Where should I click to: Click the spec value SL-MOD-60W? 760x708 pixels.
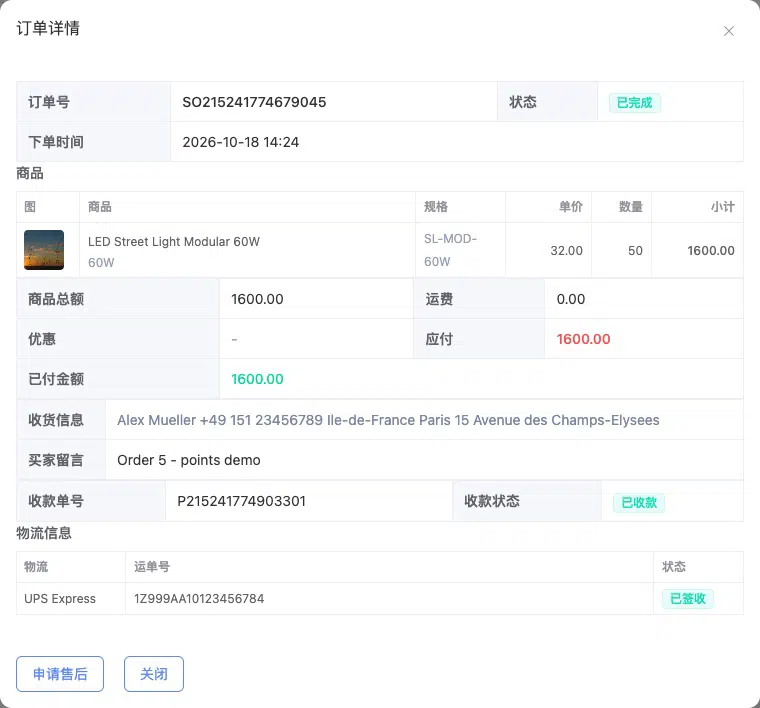coord(450,250)
